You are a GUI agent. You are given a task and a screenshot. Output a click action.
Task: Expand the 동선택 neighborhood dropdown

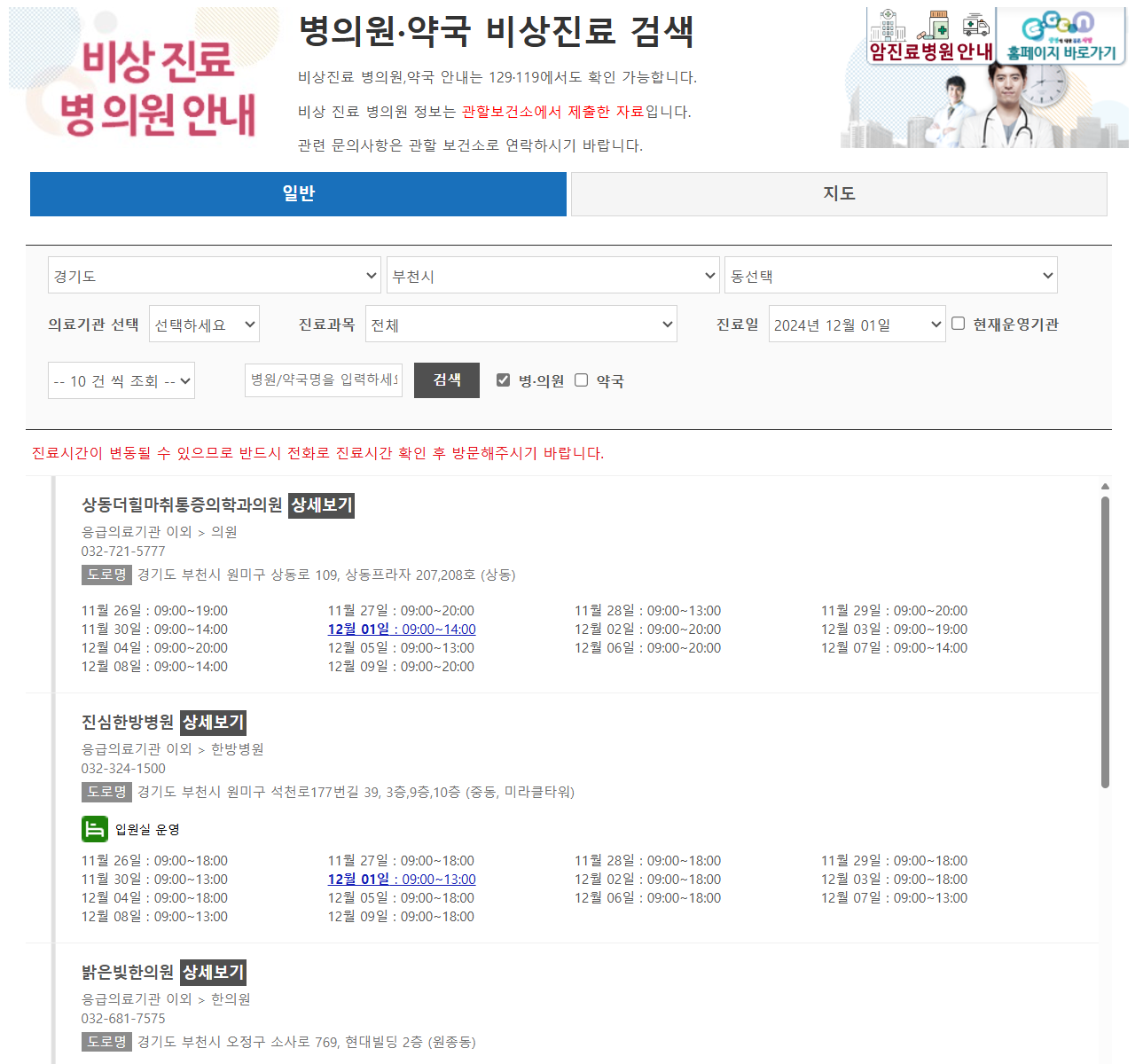coord(890,275)
